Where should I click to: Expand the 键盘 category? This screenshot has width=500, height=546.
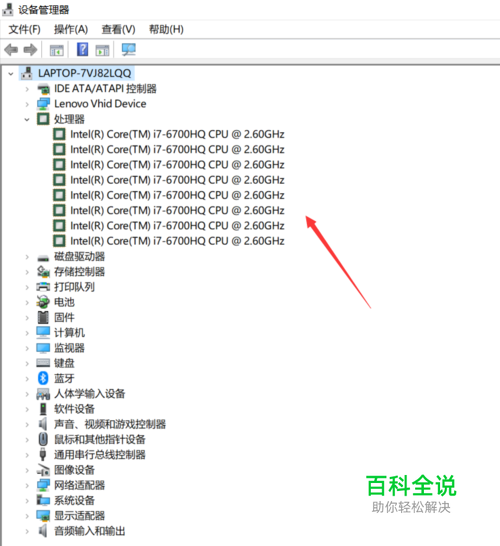[x=27, y=364]
